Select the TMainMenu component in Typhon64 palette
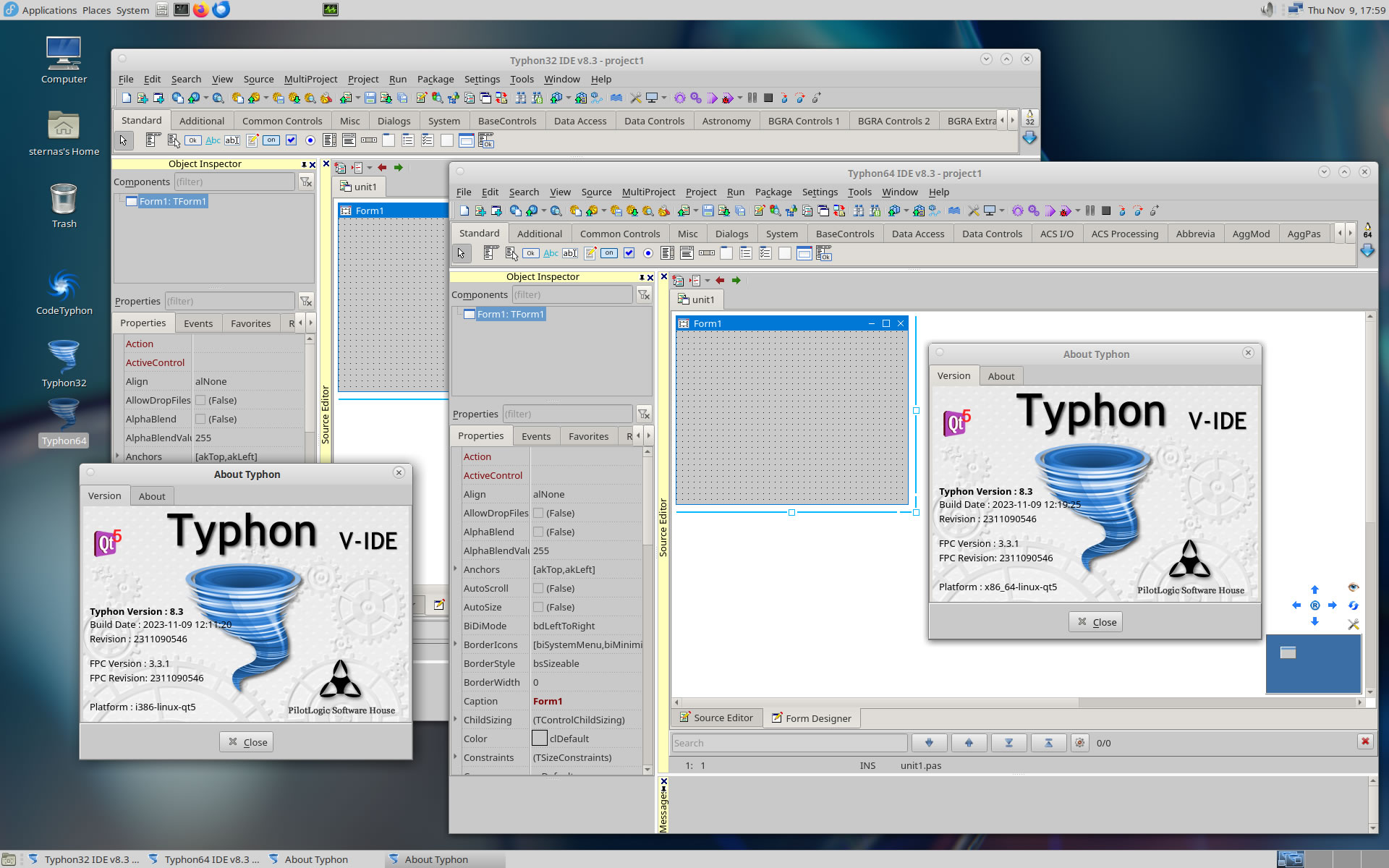 coord(490,253)
